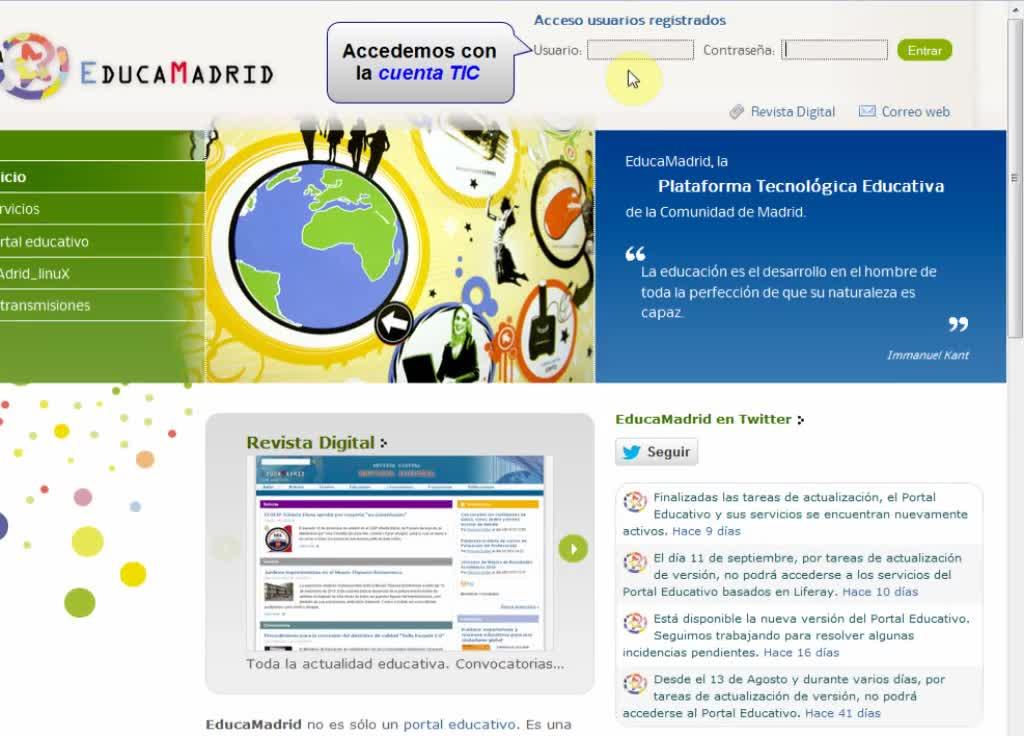Click arrow icon next to Revista Digital heading

(383, 443)
